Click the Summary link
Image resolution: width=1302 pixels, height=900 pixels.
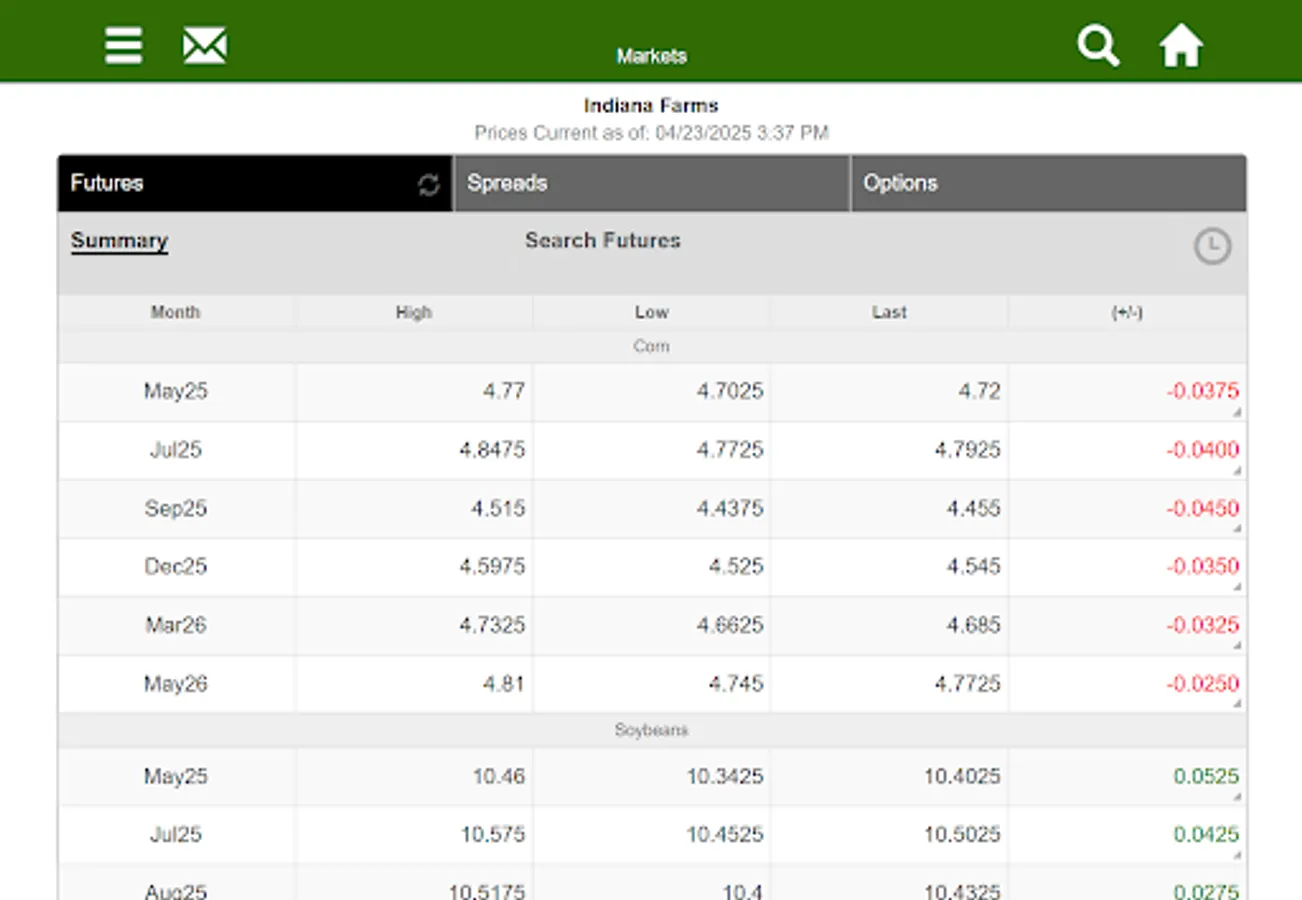click(119, 241)
